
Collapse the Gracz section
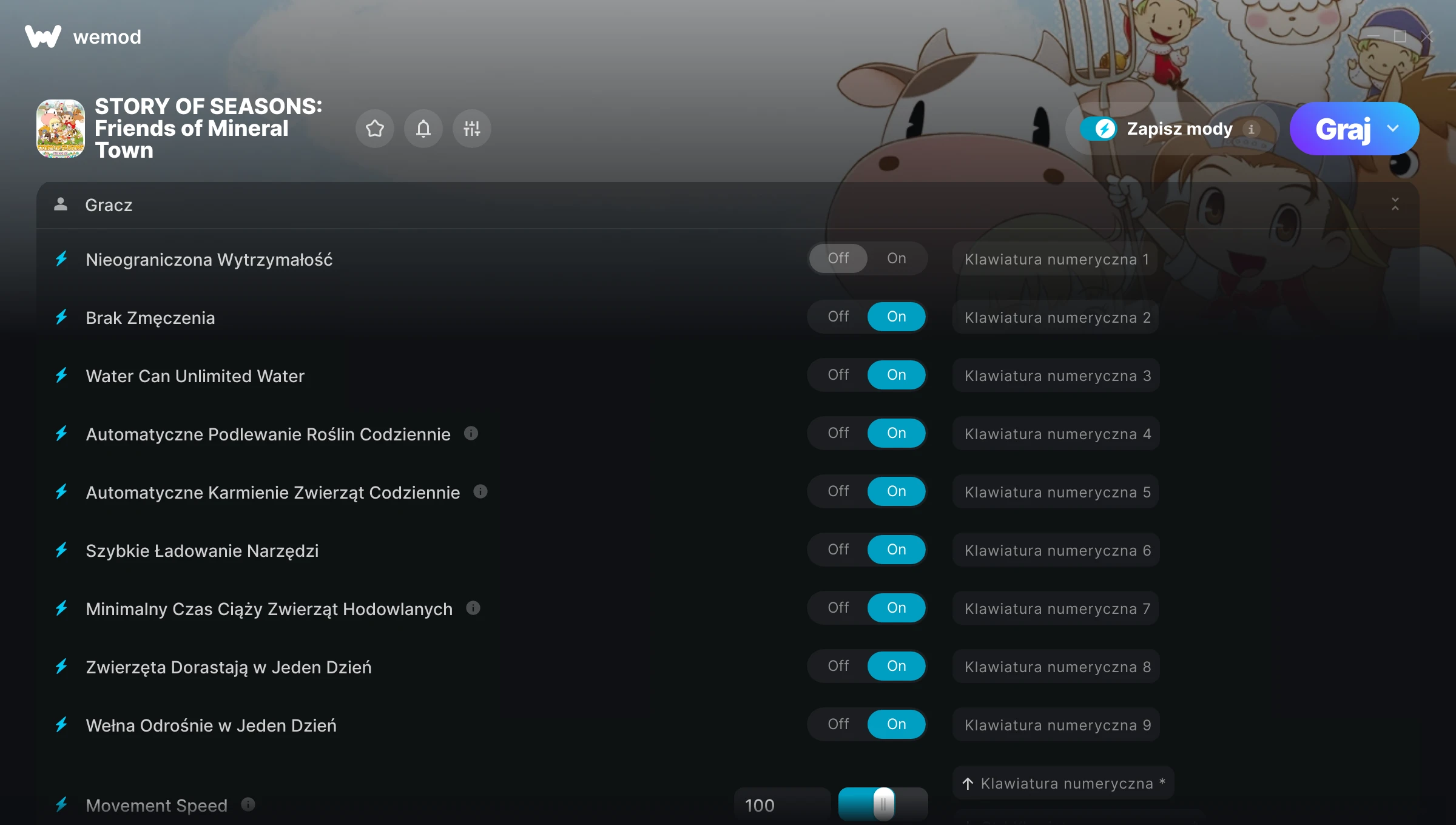click(x=1395, y=204)
